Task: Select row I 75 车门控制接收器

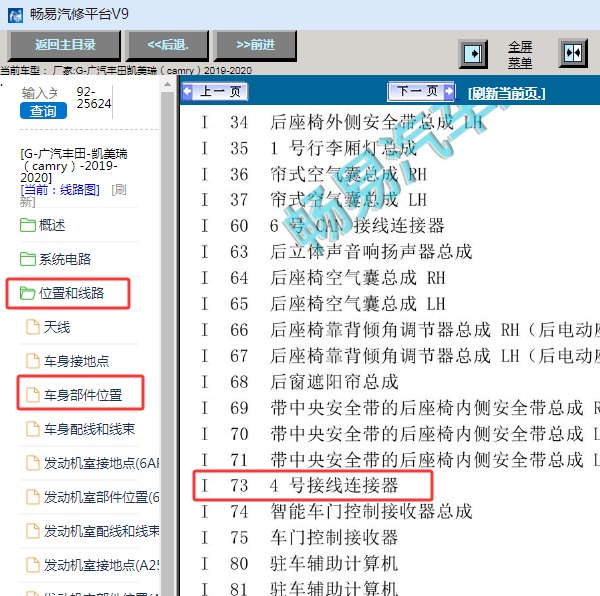Action: [300, 537]
